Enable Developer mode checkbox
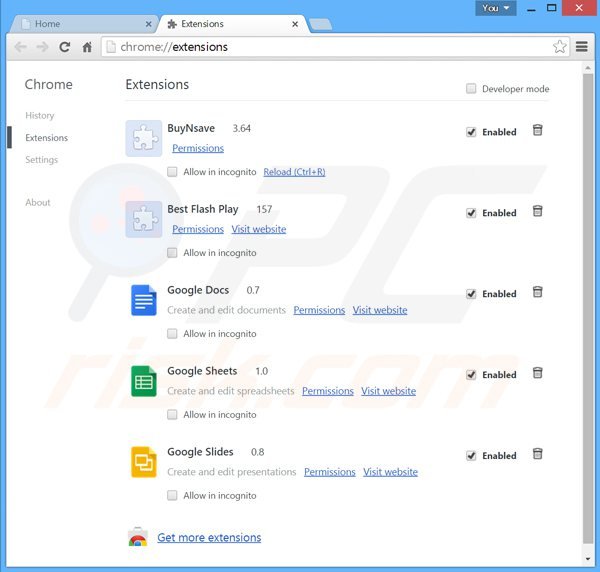 pos(471,89)
